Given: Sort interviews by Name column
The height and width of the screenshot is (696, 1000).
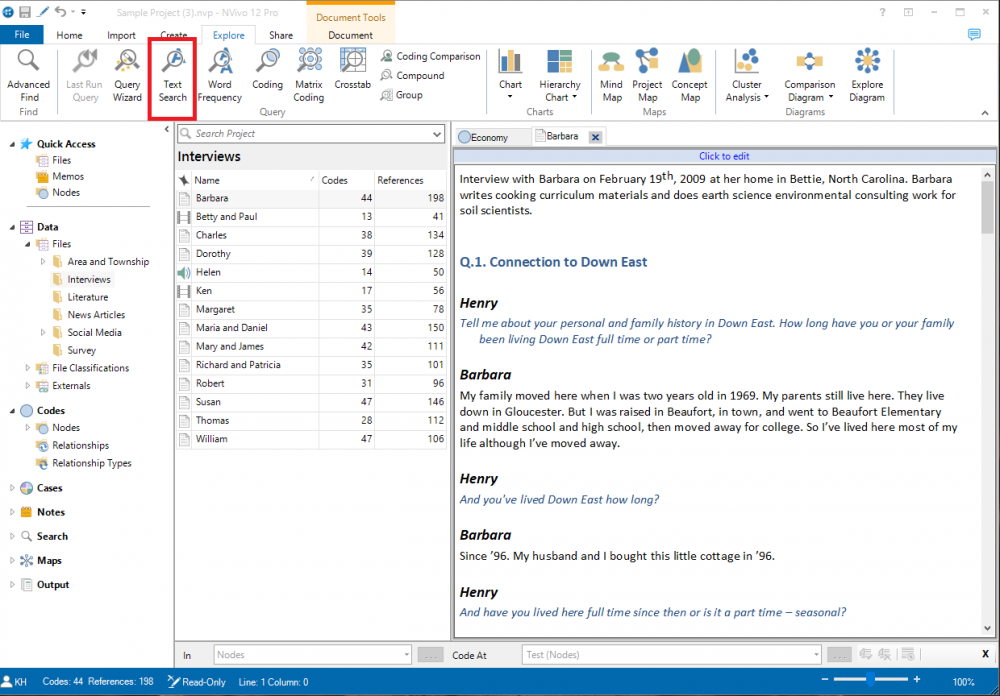Looking at the screenshot, I should 254,181.
